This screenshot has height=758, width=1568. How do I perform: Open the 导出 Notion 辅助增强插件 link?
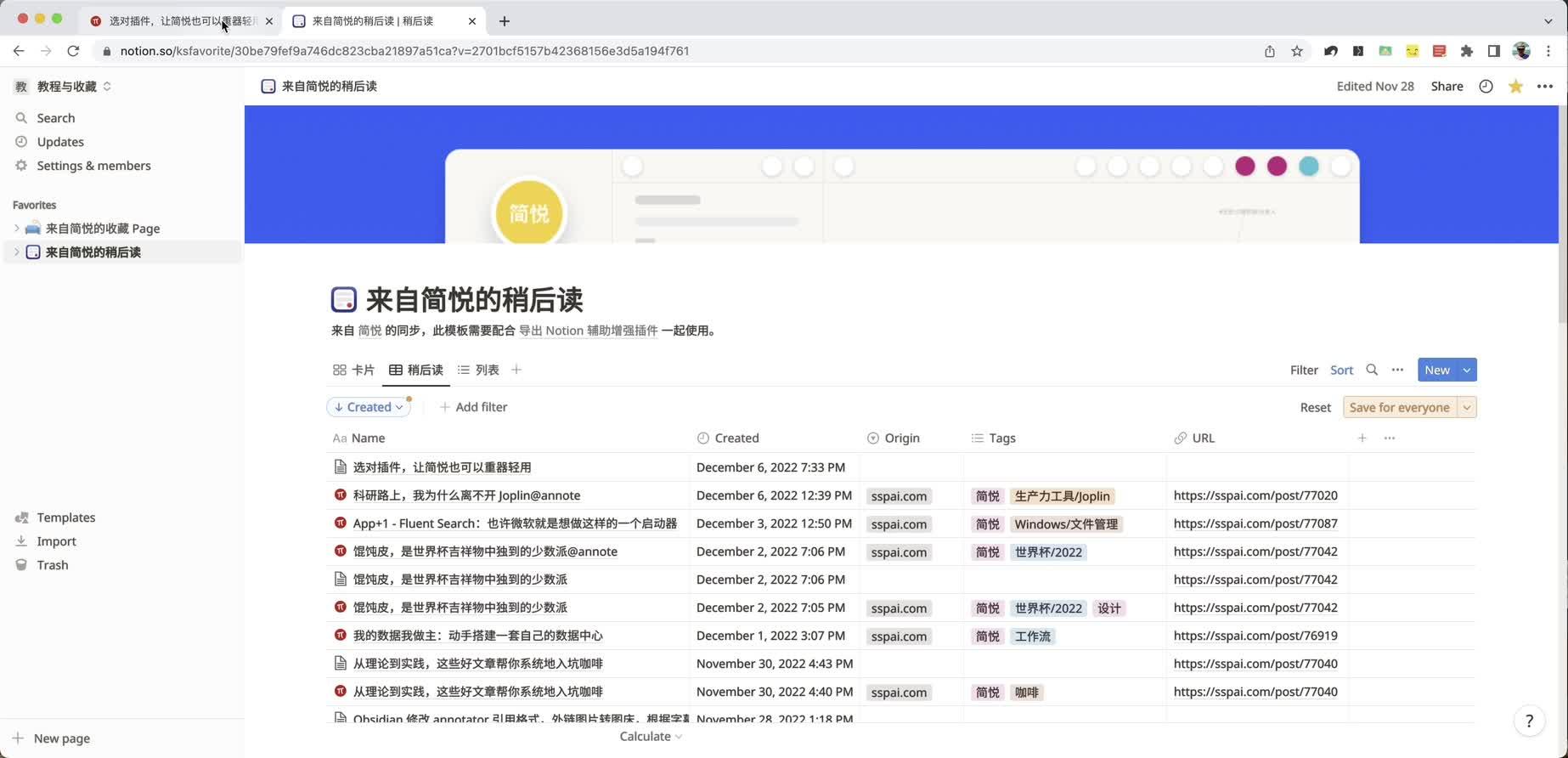pos(588,331)
